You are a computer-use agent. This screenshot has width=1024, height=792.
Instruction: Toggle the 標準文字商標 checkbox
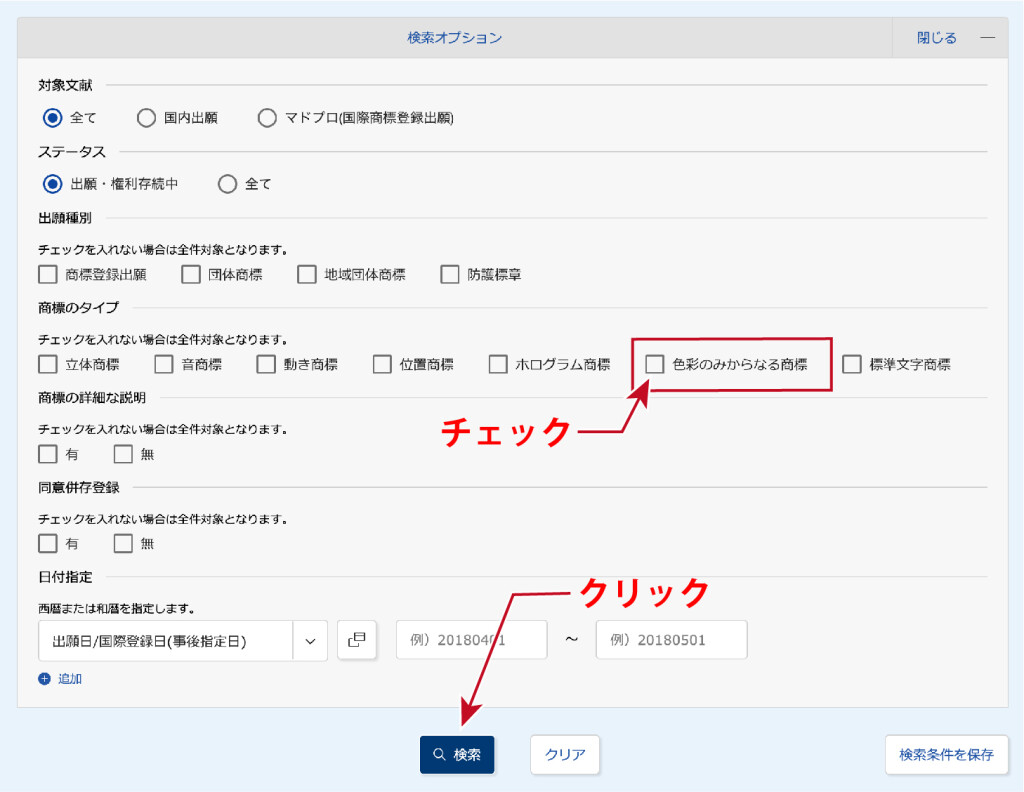tap(852, 364)
